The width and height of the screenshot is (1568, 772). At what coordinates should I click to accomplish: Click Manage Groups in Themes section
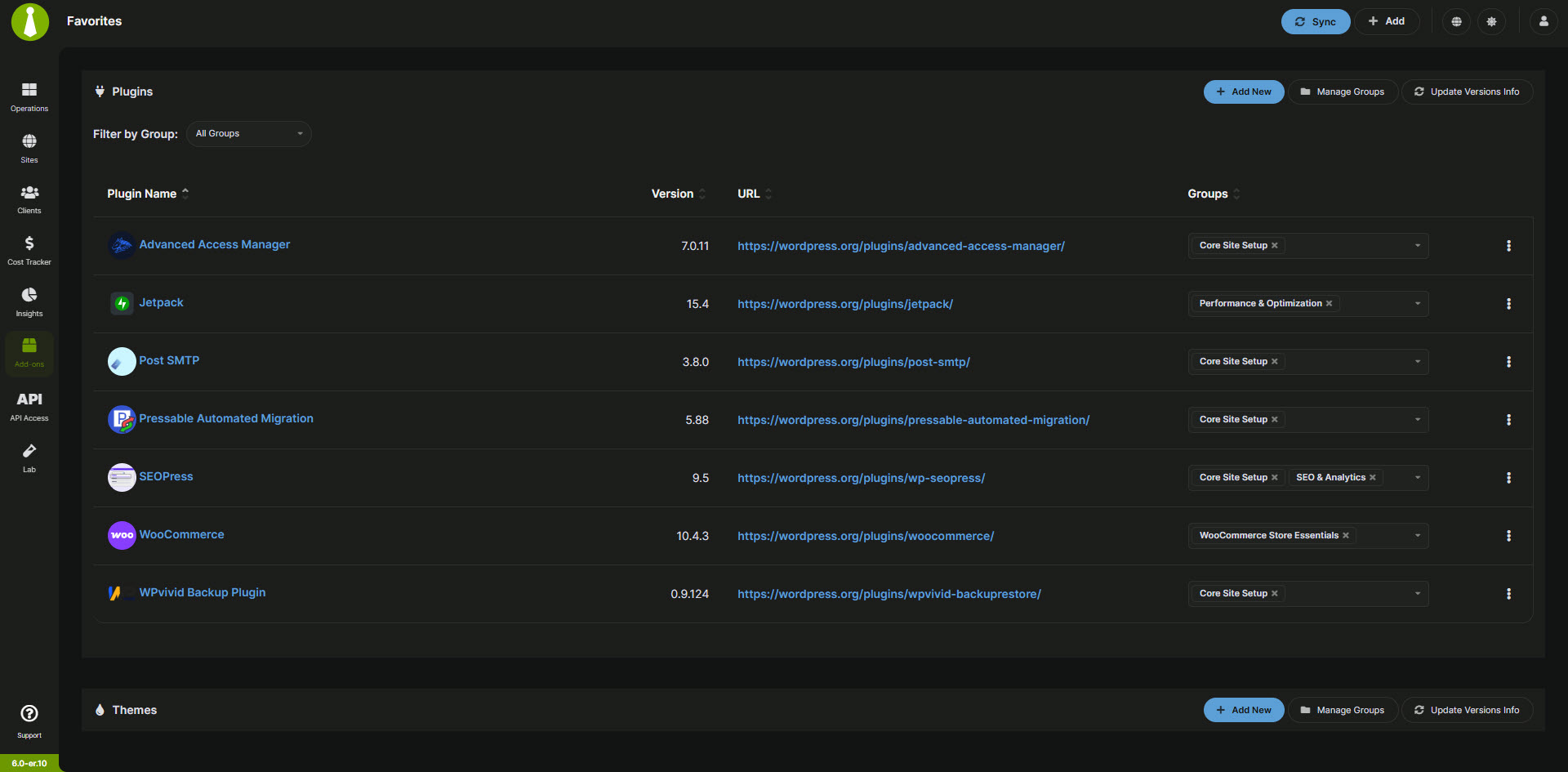1343,710
